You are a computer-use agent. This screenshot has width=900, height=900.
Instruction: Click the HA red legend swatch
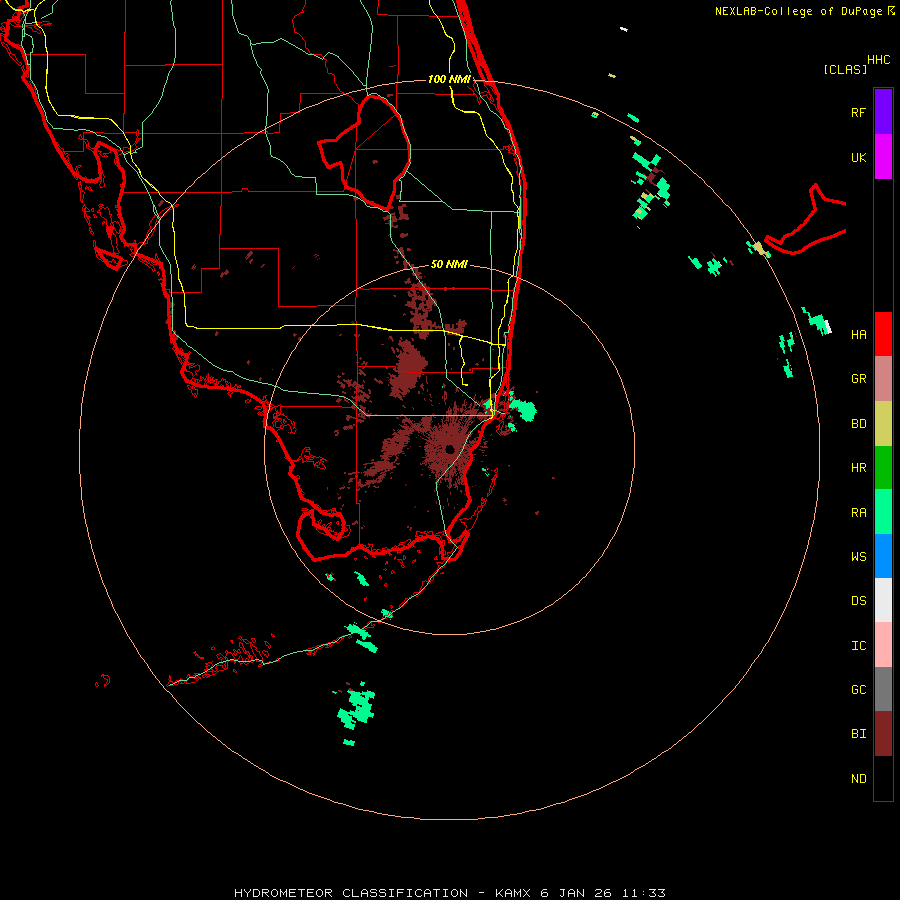pos(883,334)
